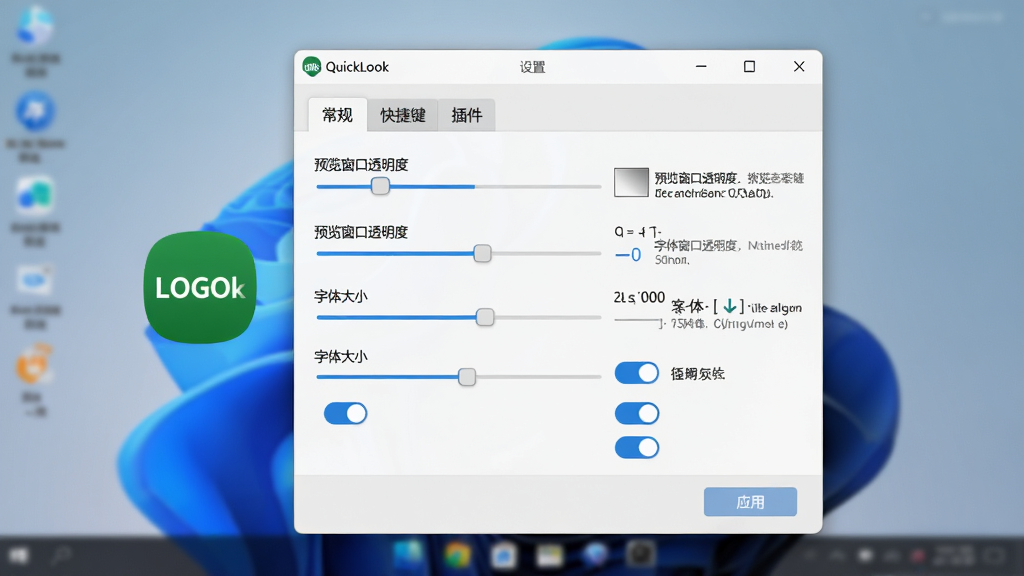Toggle the middle switch in the right column
Image resolution: width=1024 pixels, height=576 pixels.
[x=637, y=413]
